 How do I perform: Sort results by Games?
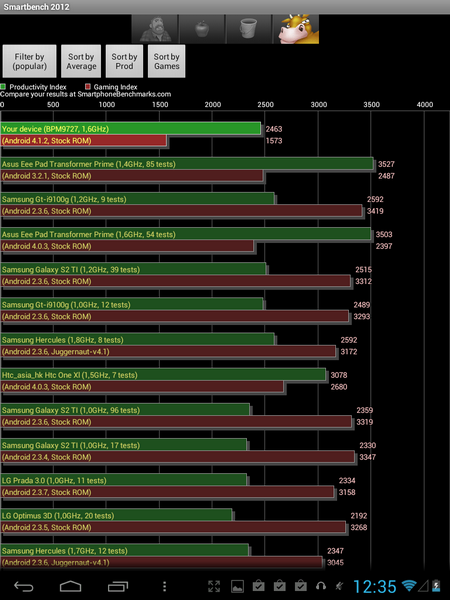166,61
